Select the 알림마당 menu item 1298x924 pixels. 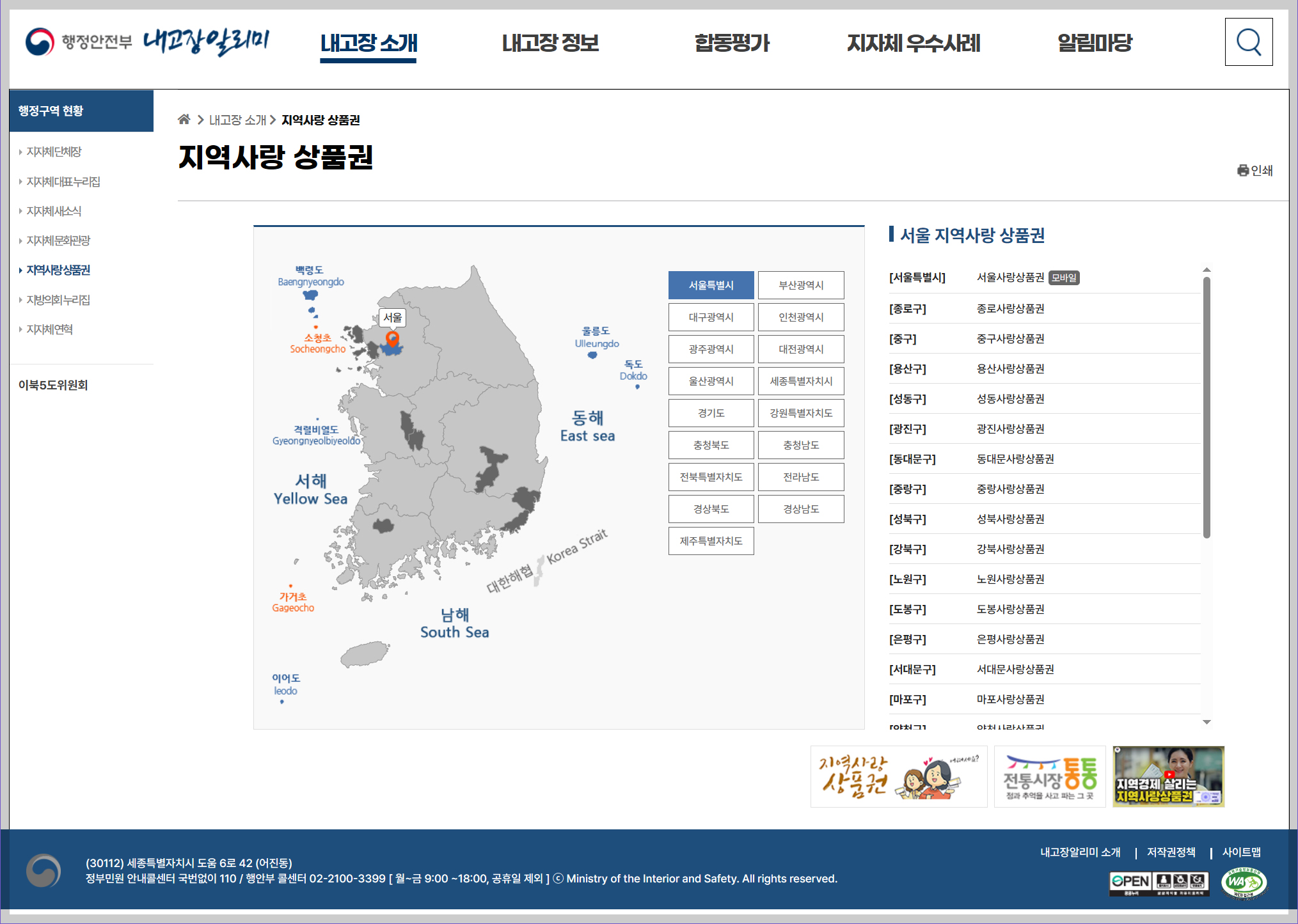tap(1095, 43)
